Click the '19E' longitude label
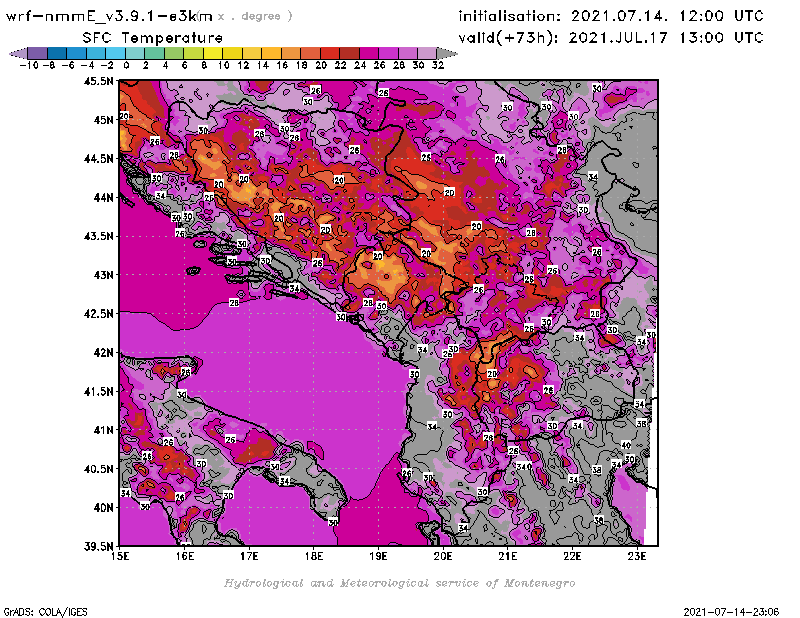Screen dimensions: 800x618 (x=378, y=556)
